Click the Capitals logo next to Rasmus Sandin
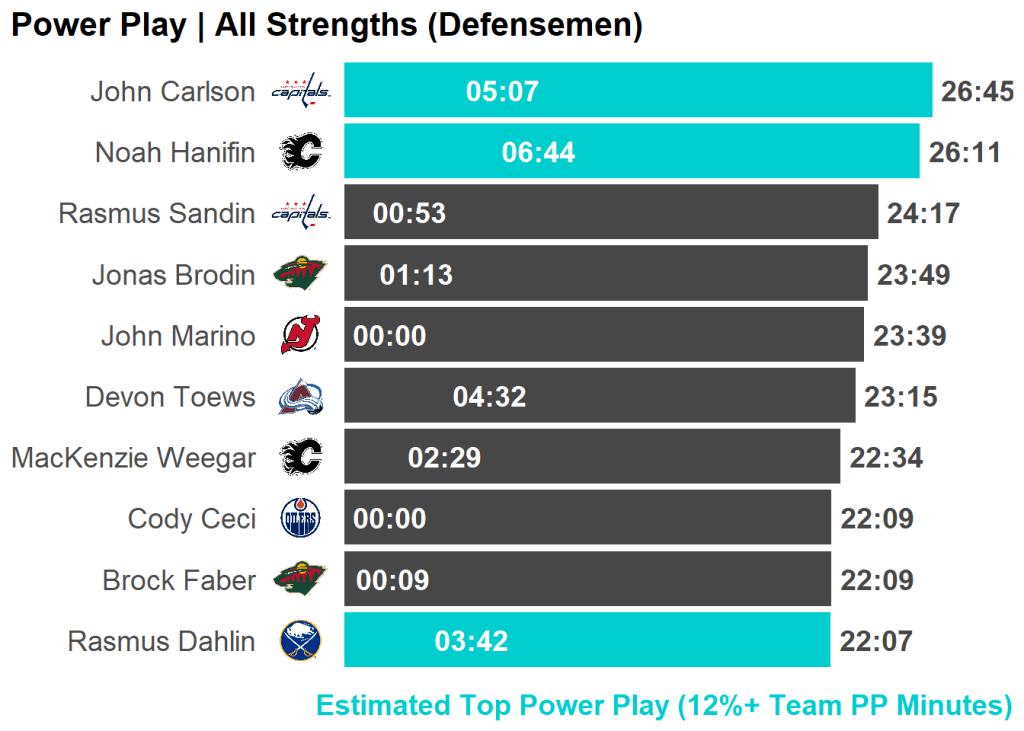The width and height of the screenshot is (1024, 731). click(x=300, y=213)
